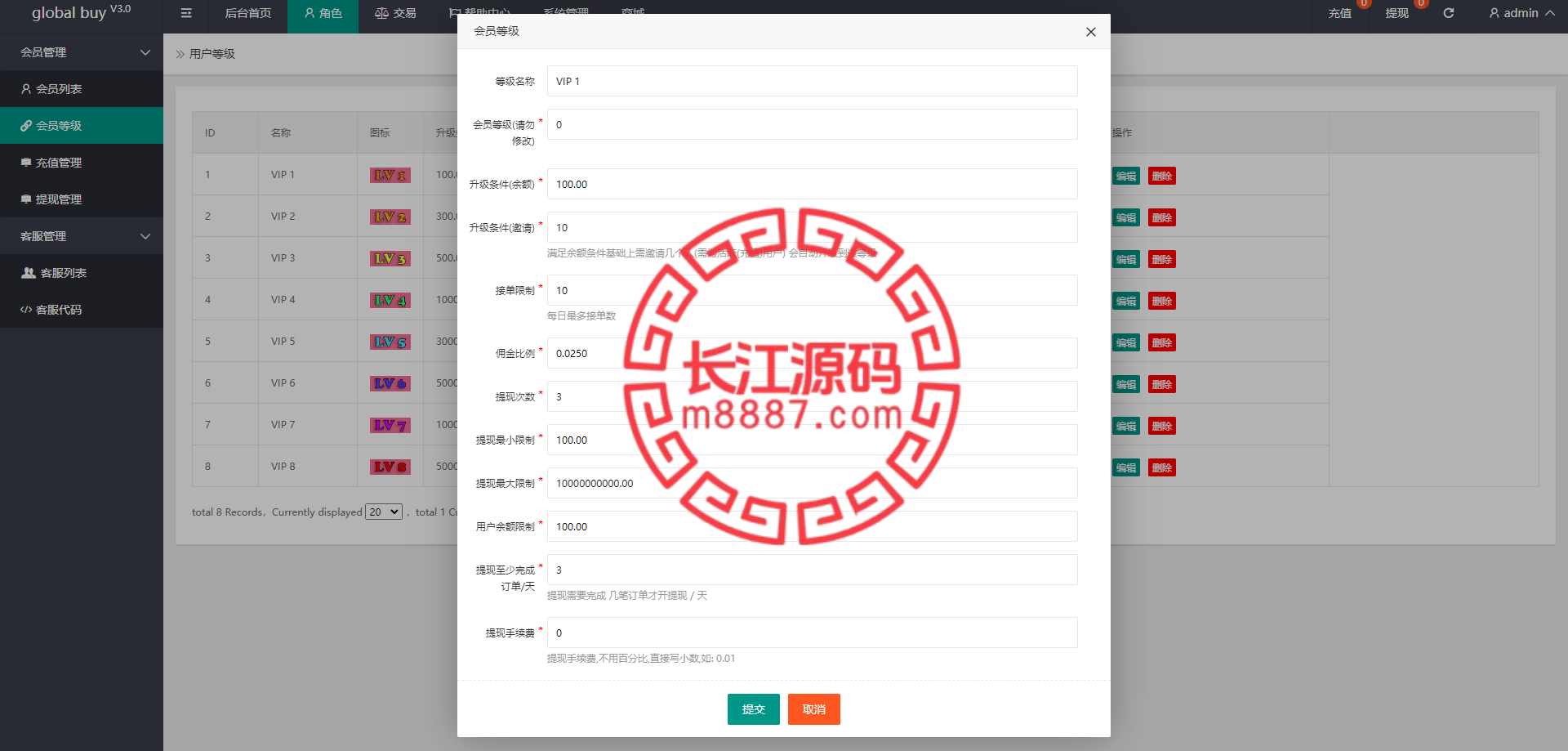Click the 等级名称 input field
Viewport: 1568px width, 751px height.
tap(813, 81)
